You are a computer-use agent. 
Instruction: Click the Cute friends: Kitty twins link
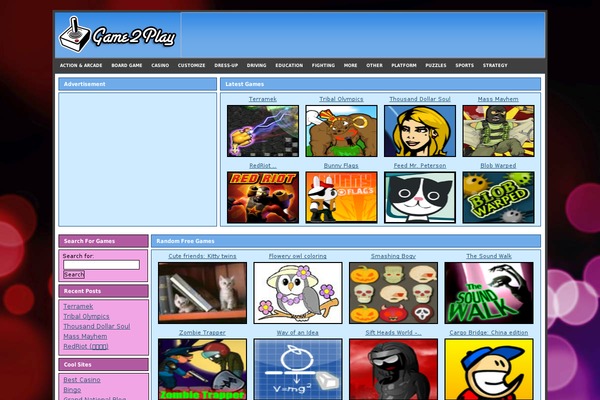(x=202, y=256)
